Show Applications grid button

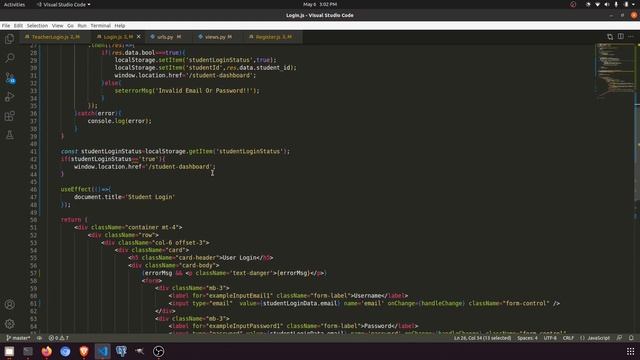click(x=630, y=351)
